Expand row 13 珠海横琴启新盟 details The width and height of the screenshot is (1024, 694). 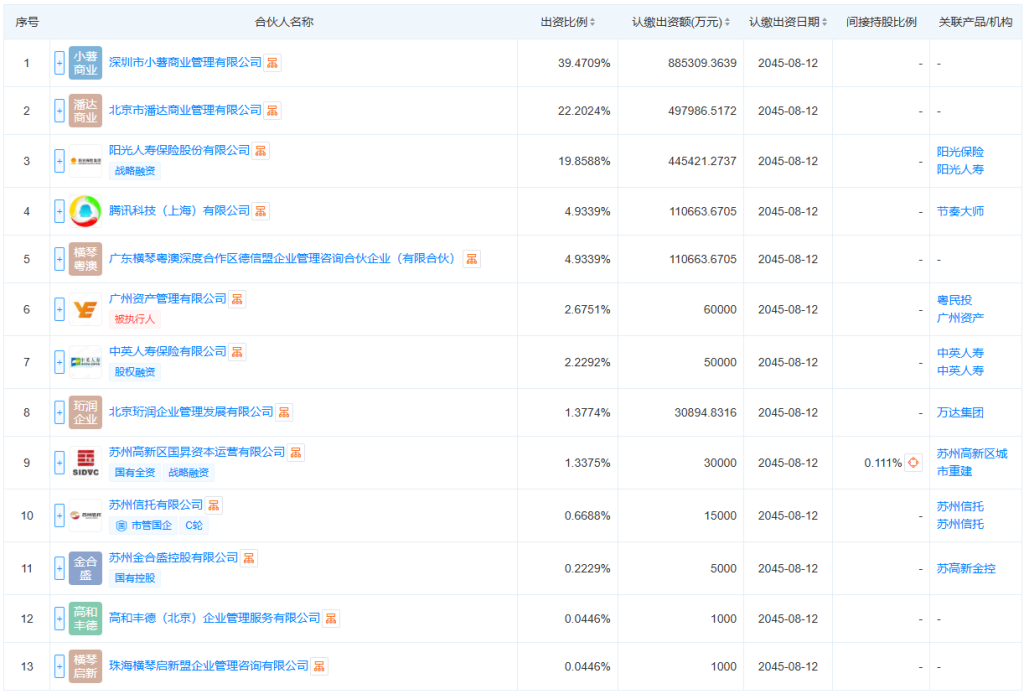59,666
